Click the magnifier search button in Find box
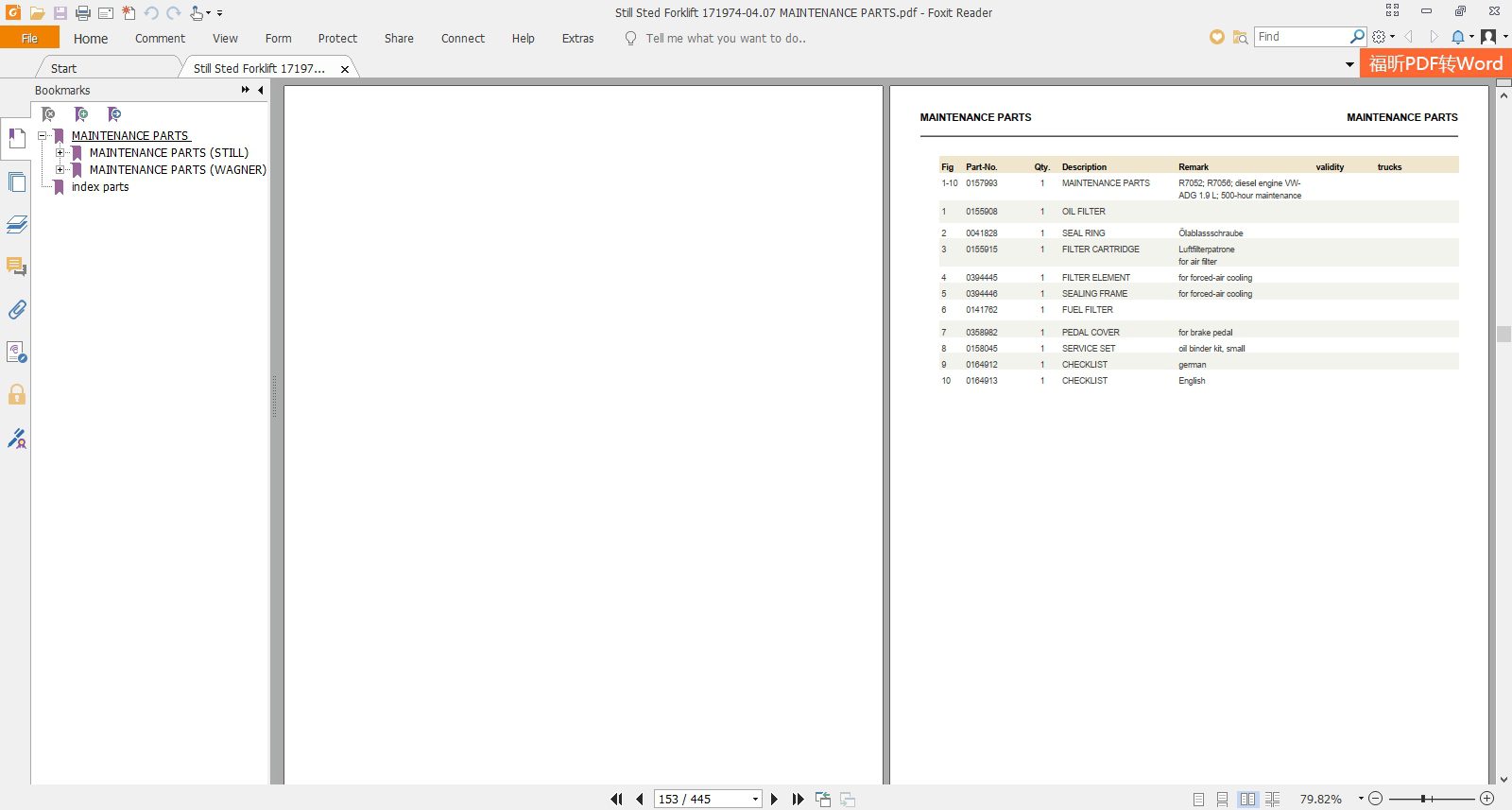 [x=1357, y=37]
